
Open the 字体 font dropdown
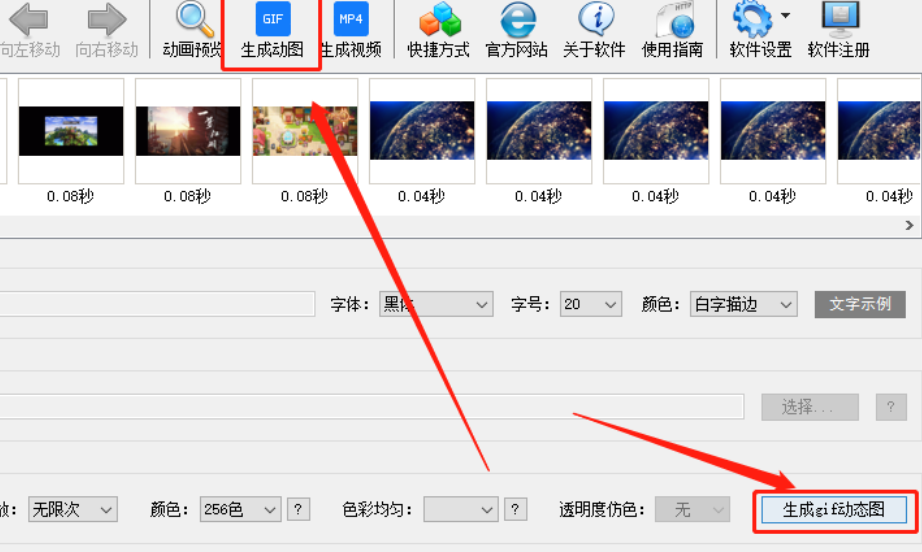click(x=436, y=304)
